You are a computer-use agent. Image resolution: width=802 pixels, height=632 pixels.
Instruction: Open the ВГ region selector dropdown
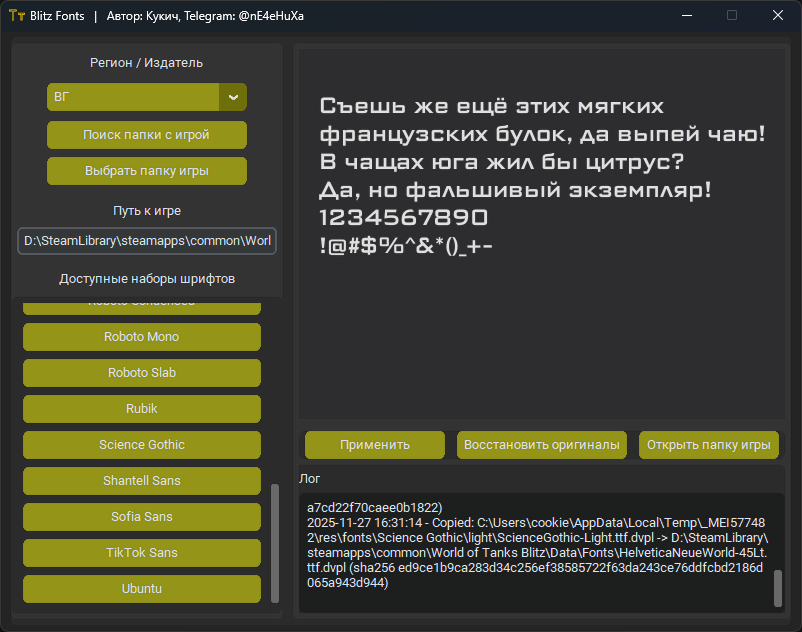pos(140,97)
